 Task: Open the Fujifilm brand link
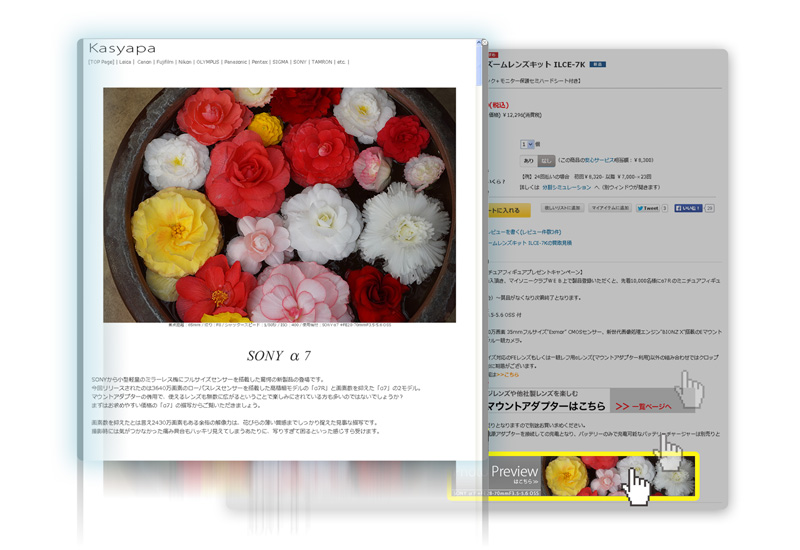(165, 62)
